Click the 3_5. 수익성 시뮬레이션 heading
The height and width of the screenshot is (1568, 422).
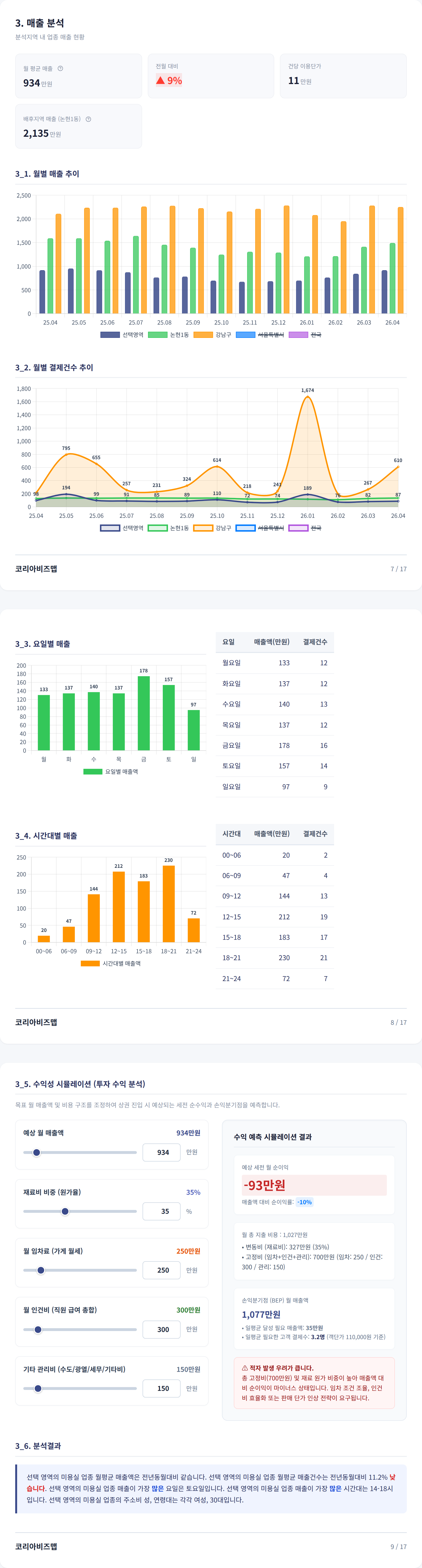80,1084
